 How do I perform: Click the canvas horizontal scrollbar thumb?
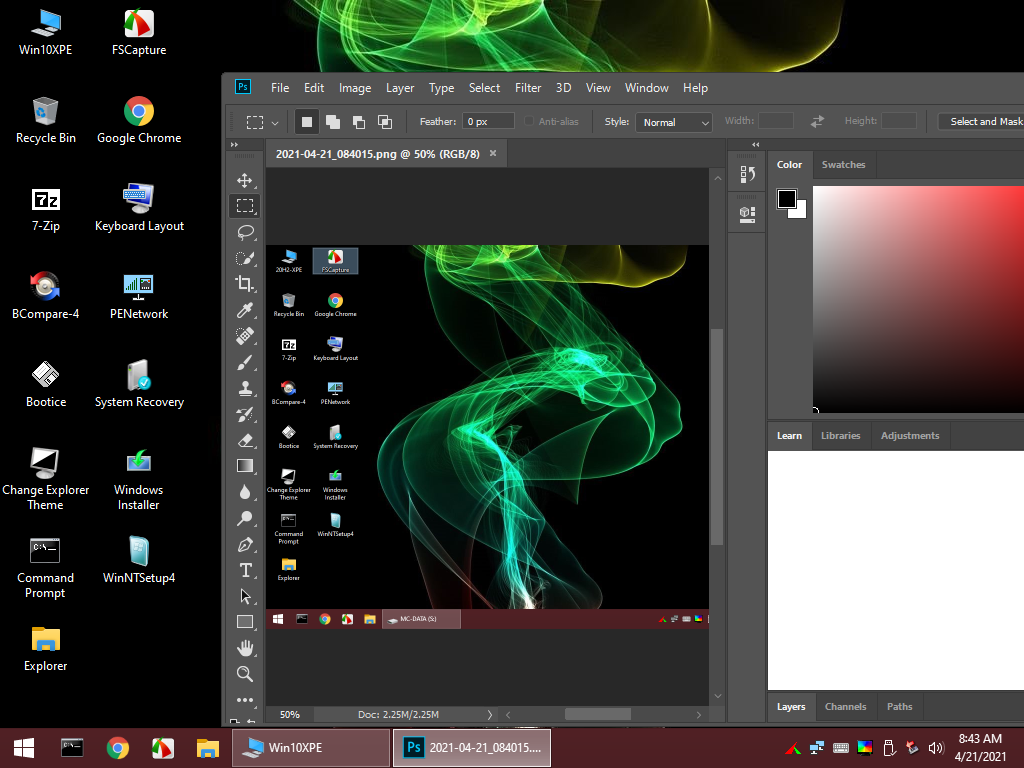598,714
